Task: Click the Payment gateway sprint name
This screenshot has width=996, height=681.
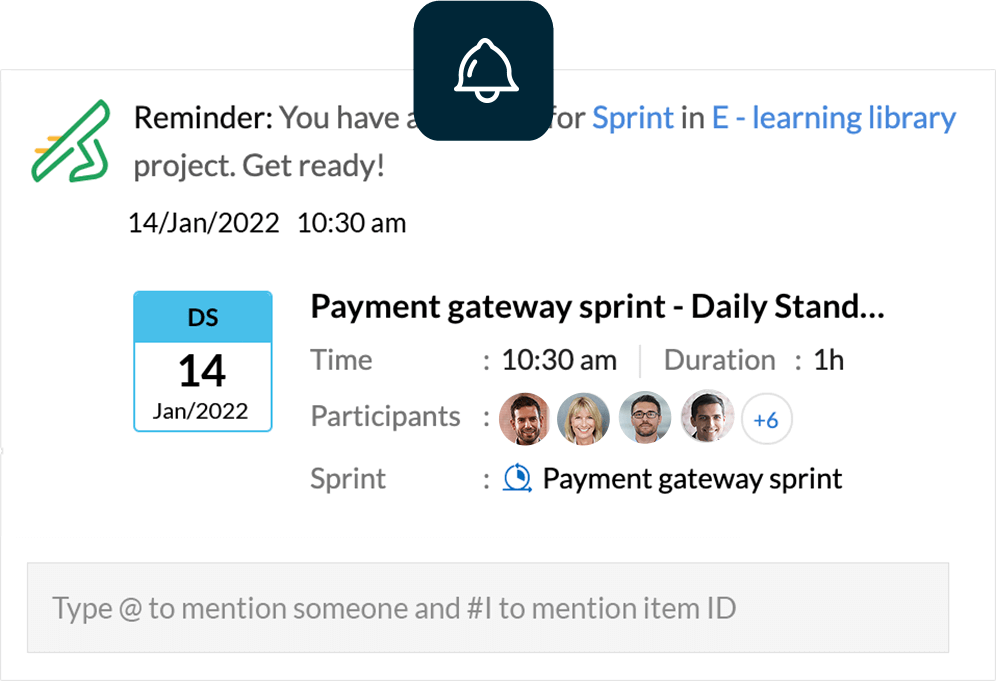Action: click(692, 479)
